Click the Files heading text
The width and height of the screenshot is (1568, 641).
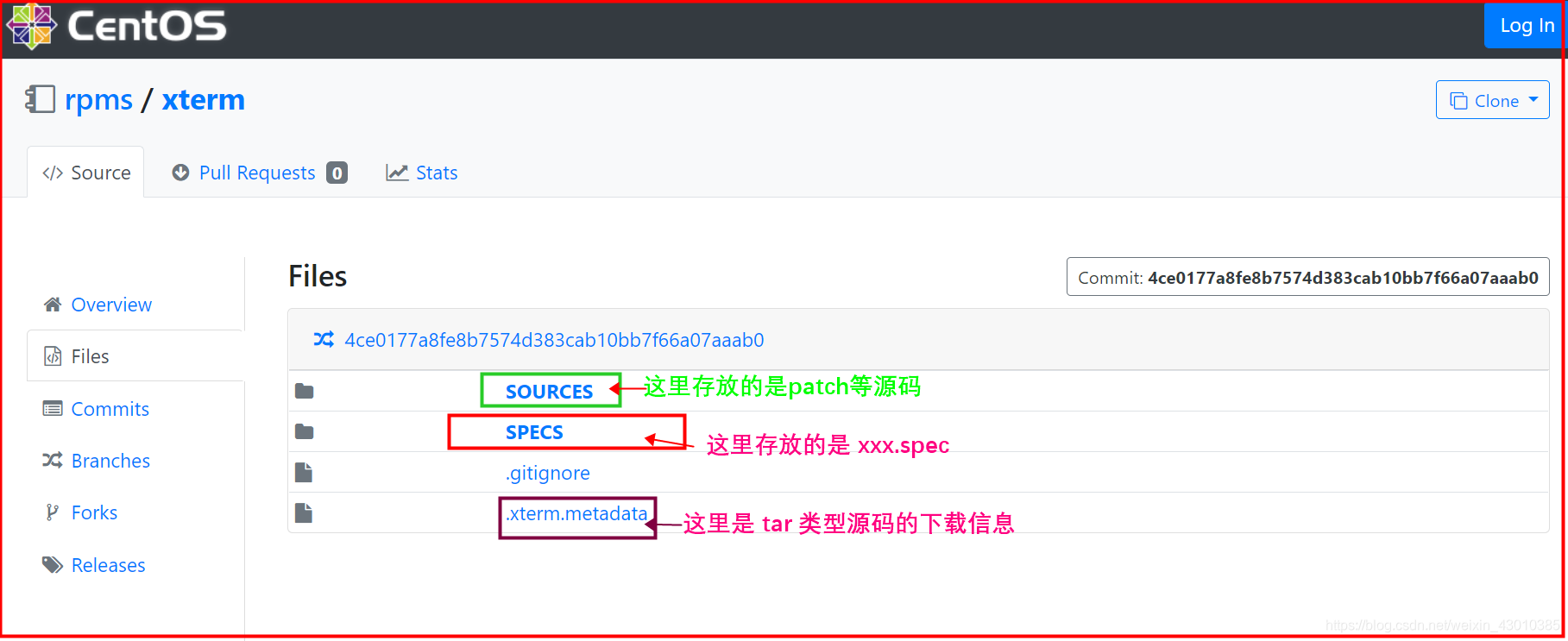pos(318,276)
